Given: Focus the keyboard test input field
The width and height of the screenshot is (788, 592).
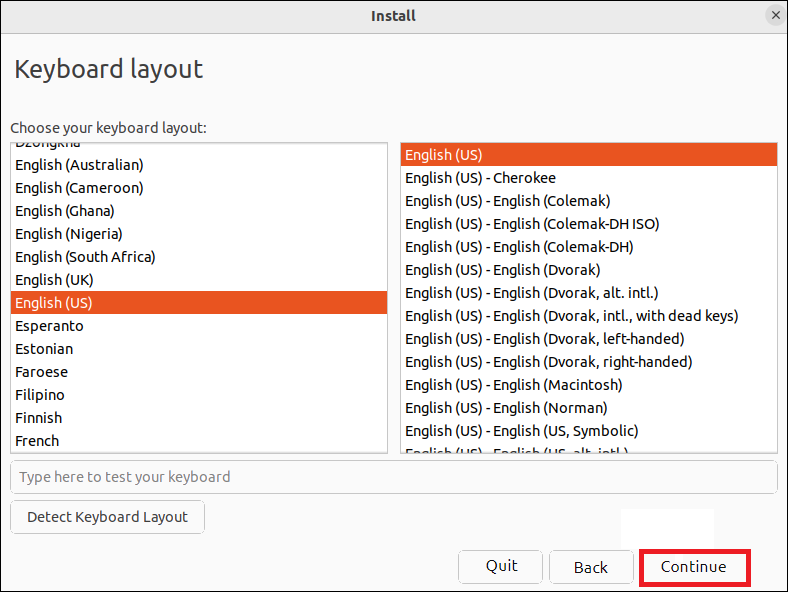Looking at the screenshot, I should point(393,477).
